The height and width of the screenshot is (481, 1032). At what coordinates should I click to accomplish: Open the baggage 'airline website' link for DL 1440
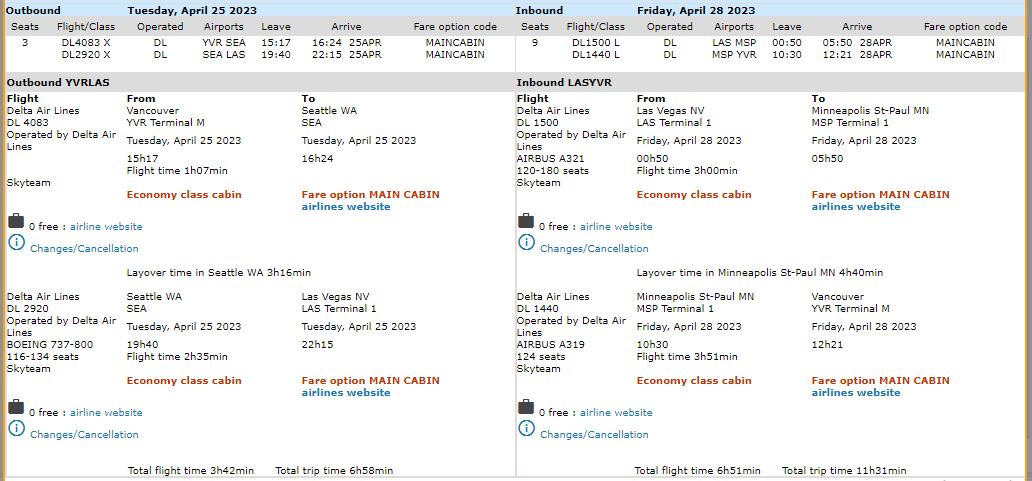[616, 413]
